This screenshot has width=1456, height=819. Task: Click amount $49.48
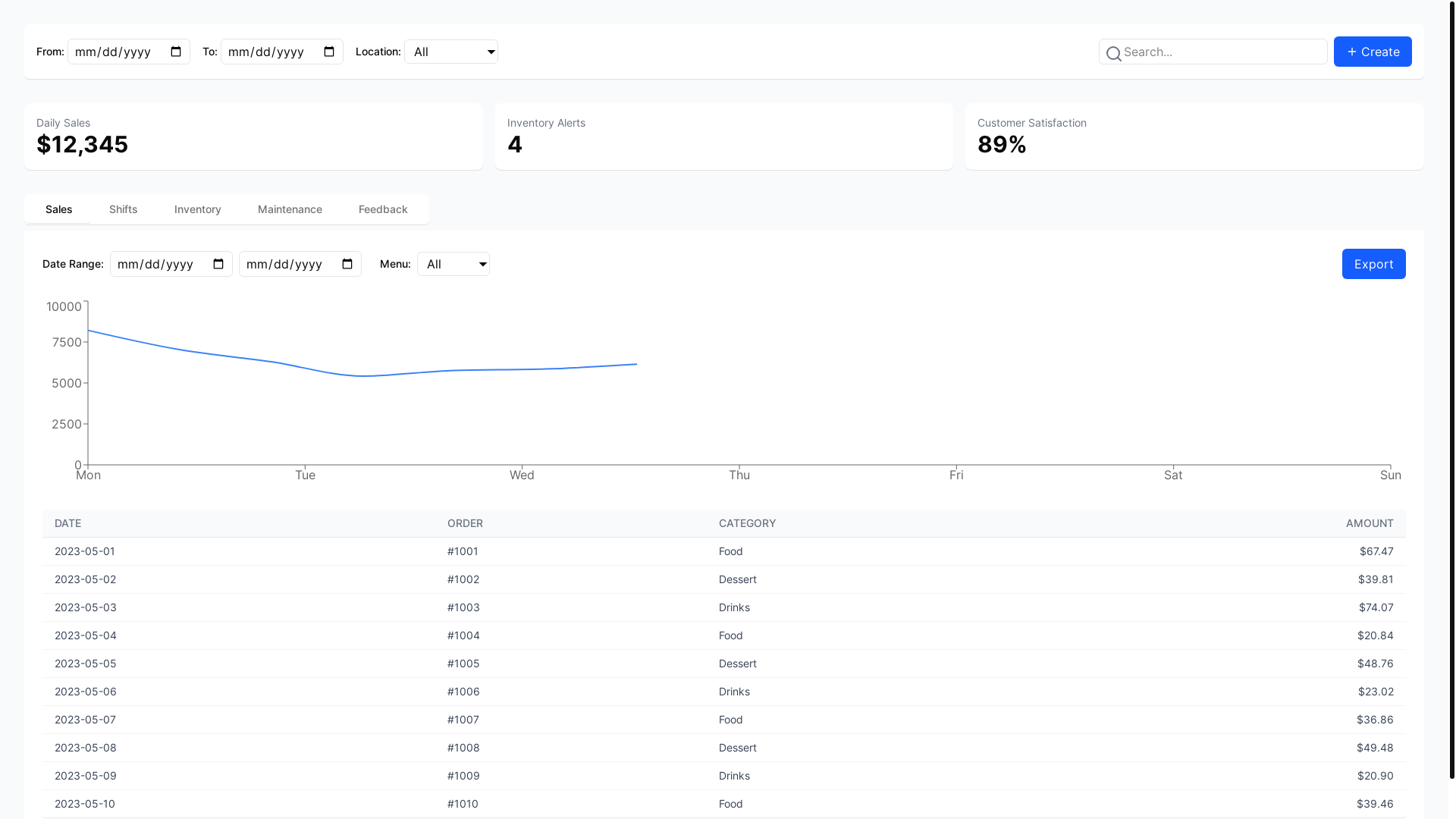coord(1375,748)
